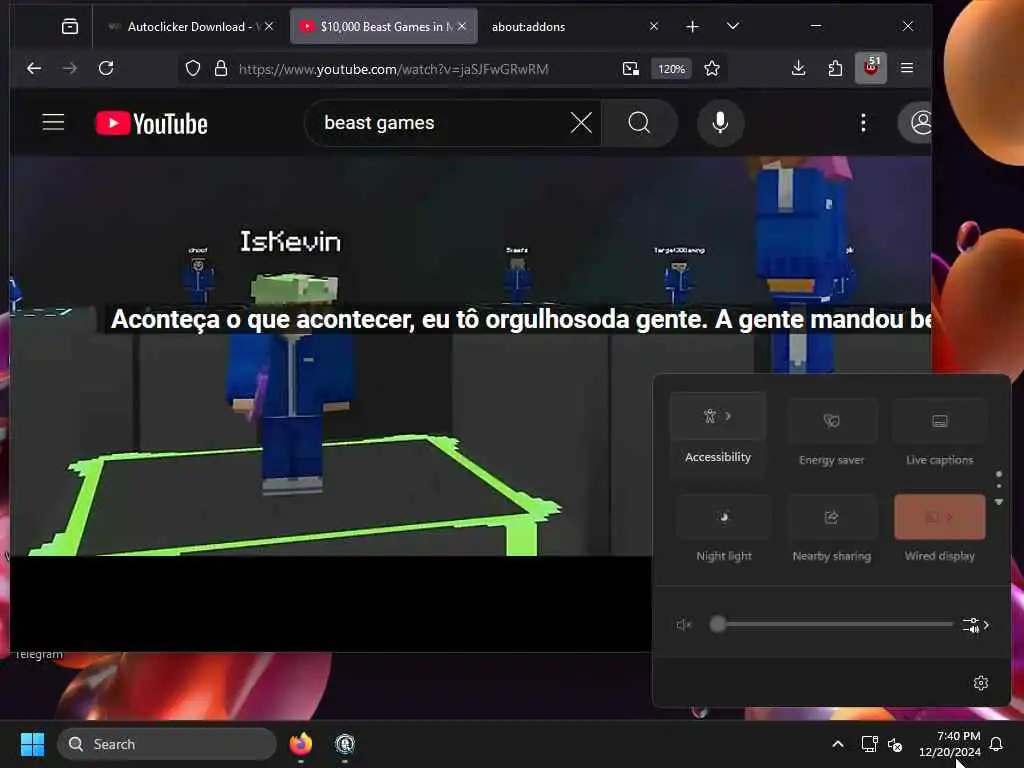The height and width of the screenshot is (768, 1024).
Task: Open the round emblem app next to Firefox
Action: pos(345,744)
